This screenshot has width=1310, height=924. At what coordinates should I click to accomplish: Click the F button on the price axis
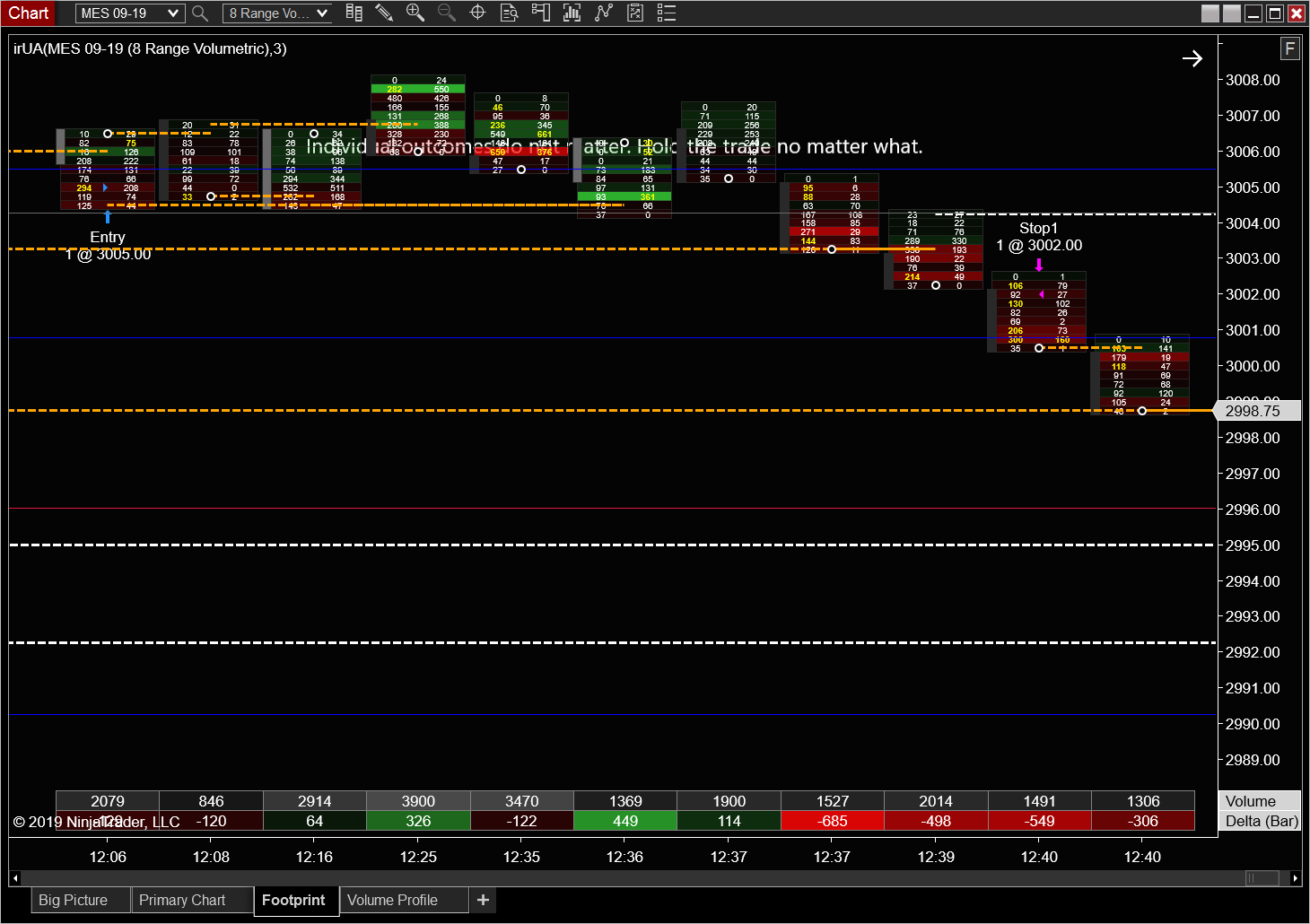1289,48
